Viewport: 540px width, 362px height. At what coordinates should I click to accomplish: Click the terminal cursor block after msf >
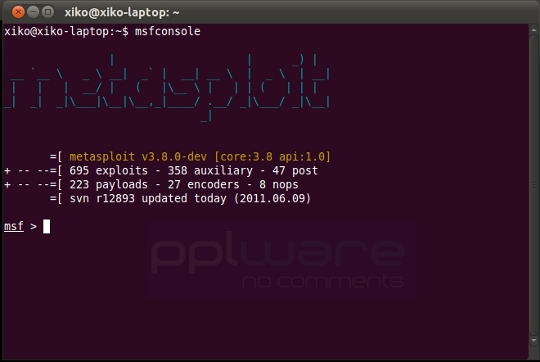pyautogui.click(x=46, y=226)
